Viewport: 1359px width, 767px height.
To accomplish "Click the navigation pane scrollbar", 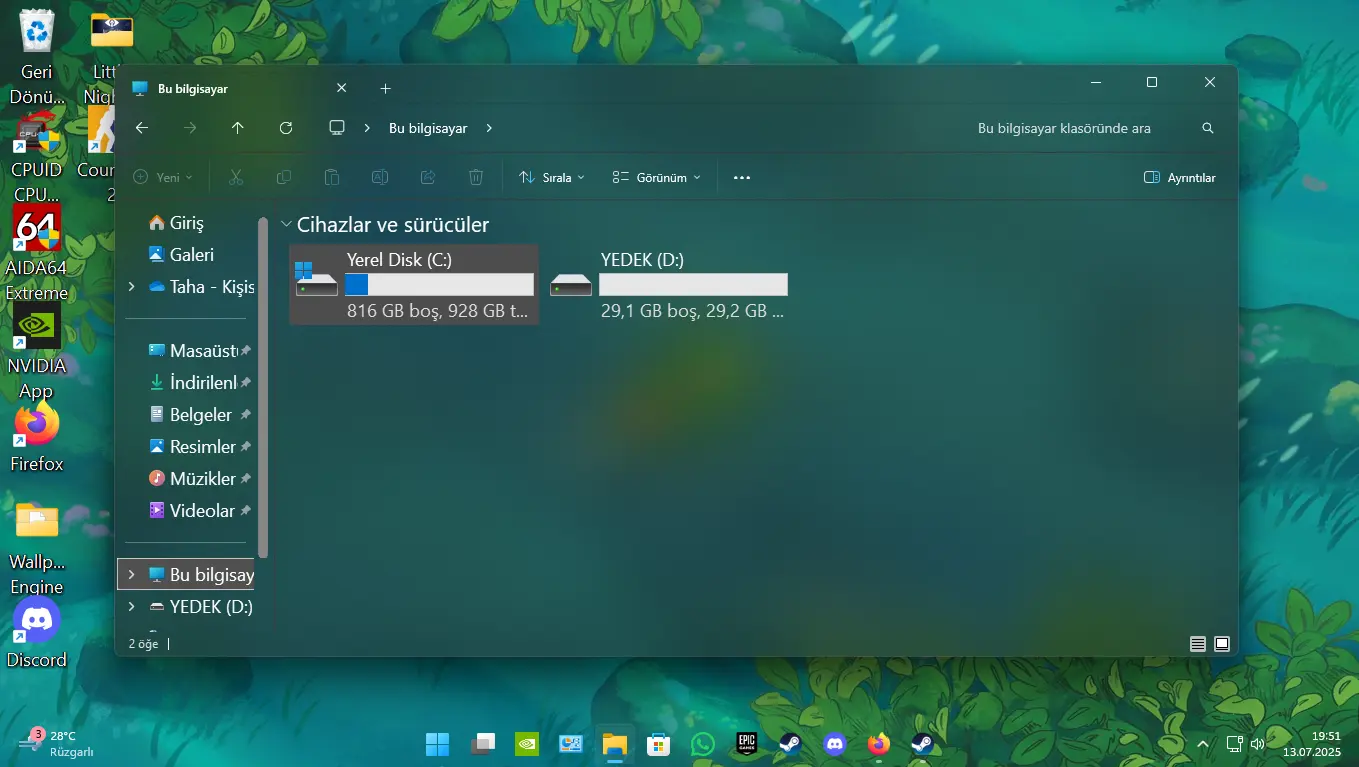I will pos(263,387).
